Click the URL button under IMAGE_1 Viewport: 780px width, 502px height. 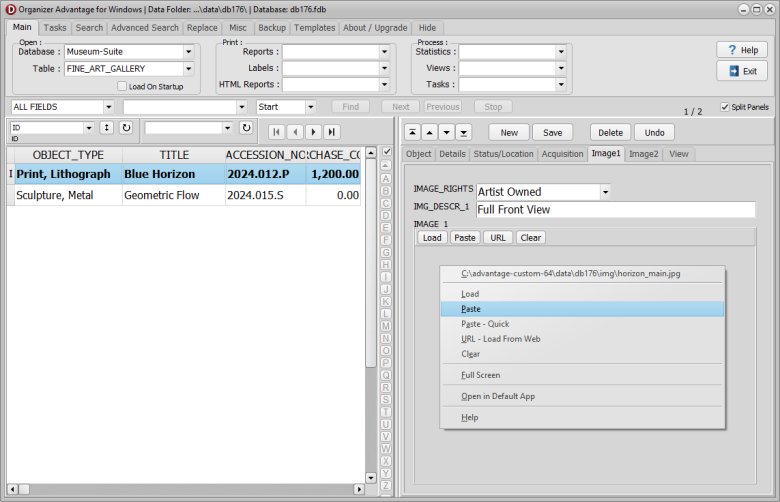click(497, 238)
